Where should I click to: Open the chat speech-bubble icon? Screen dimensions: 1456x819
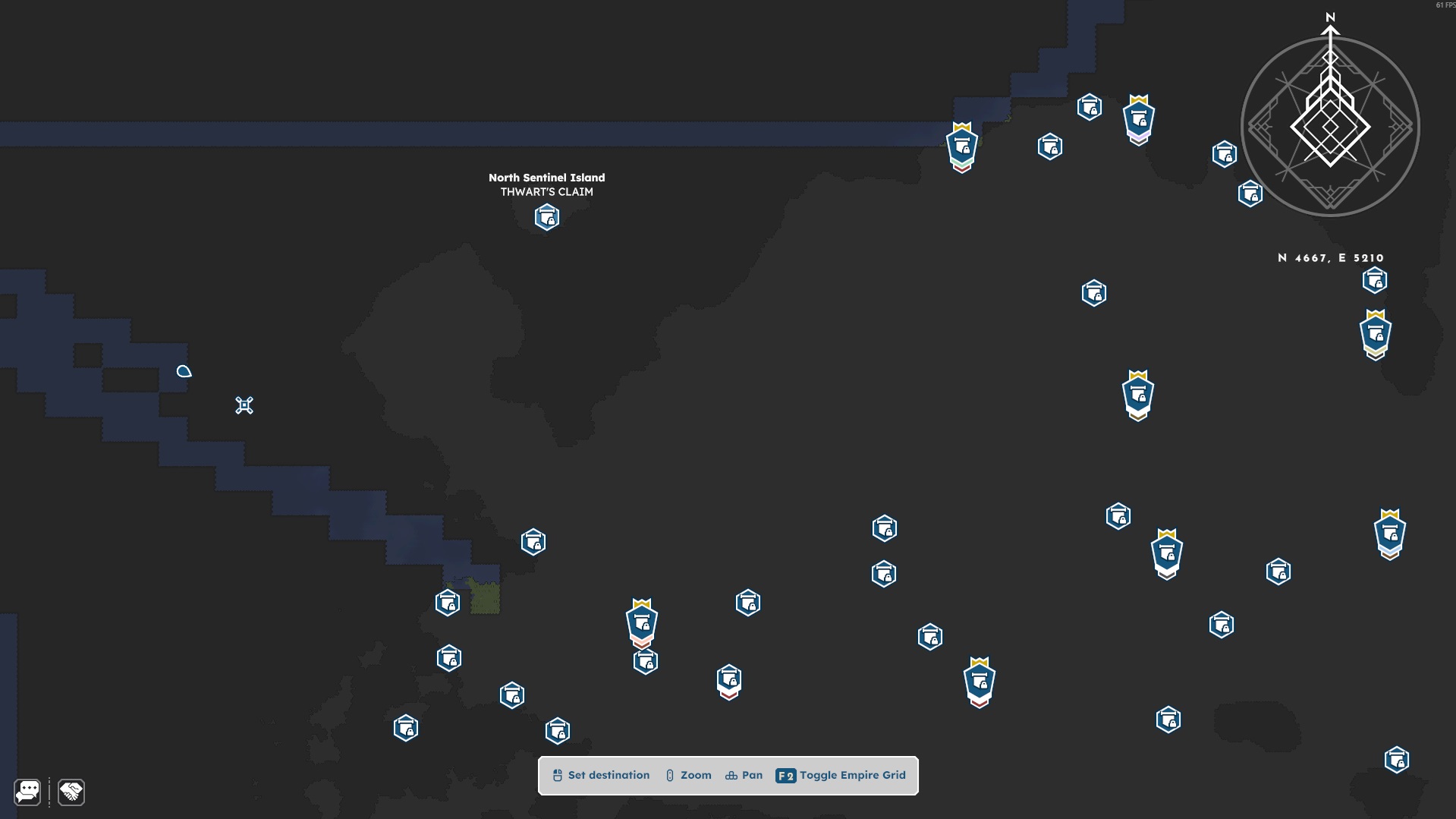coord(27,792)
